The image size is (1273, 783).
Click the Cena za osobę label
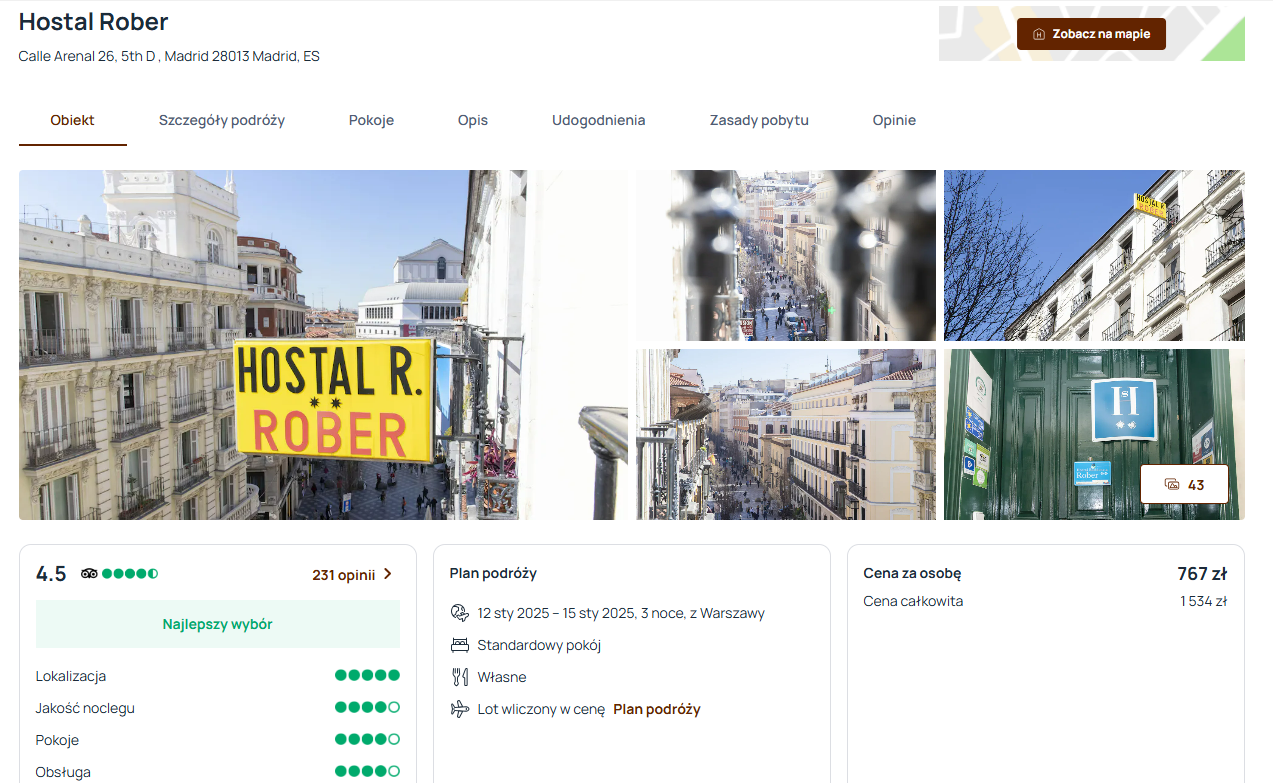[x=912, y=573]
